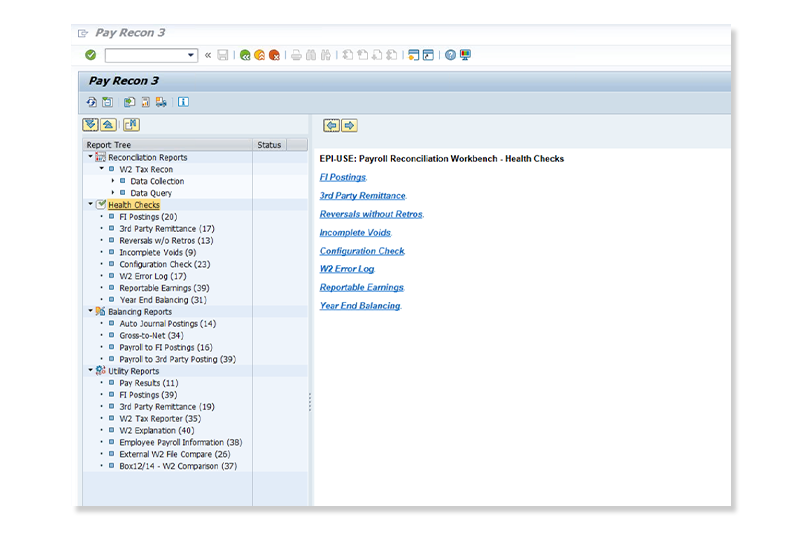The height and width of the screenshot is (534, 800).
Task: Collapse the W2 Tax Recon node
Action: coord(101,168)
